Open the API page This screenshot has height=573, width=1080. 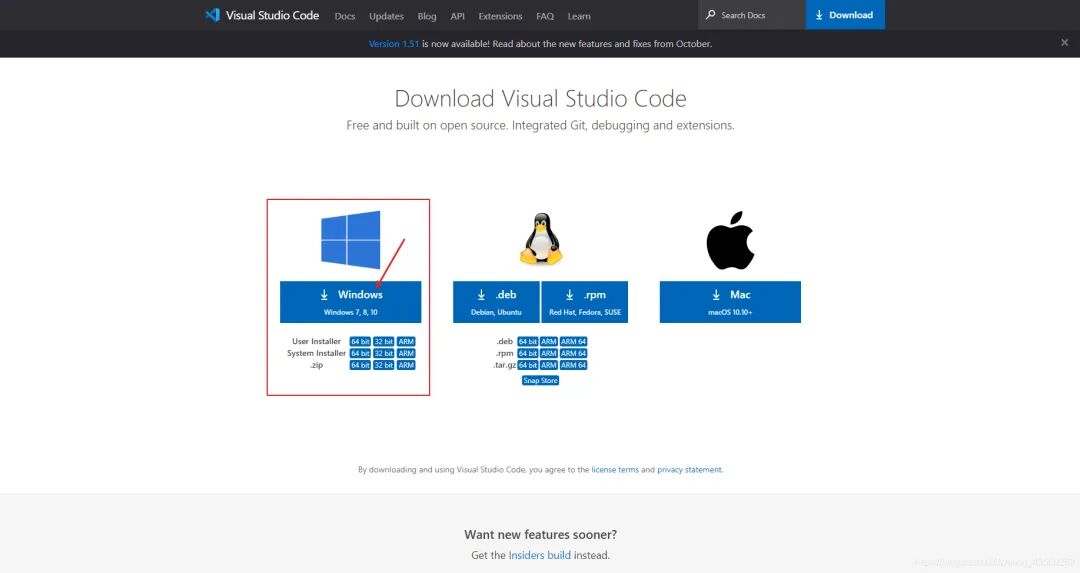click(x=457, y=16)
